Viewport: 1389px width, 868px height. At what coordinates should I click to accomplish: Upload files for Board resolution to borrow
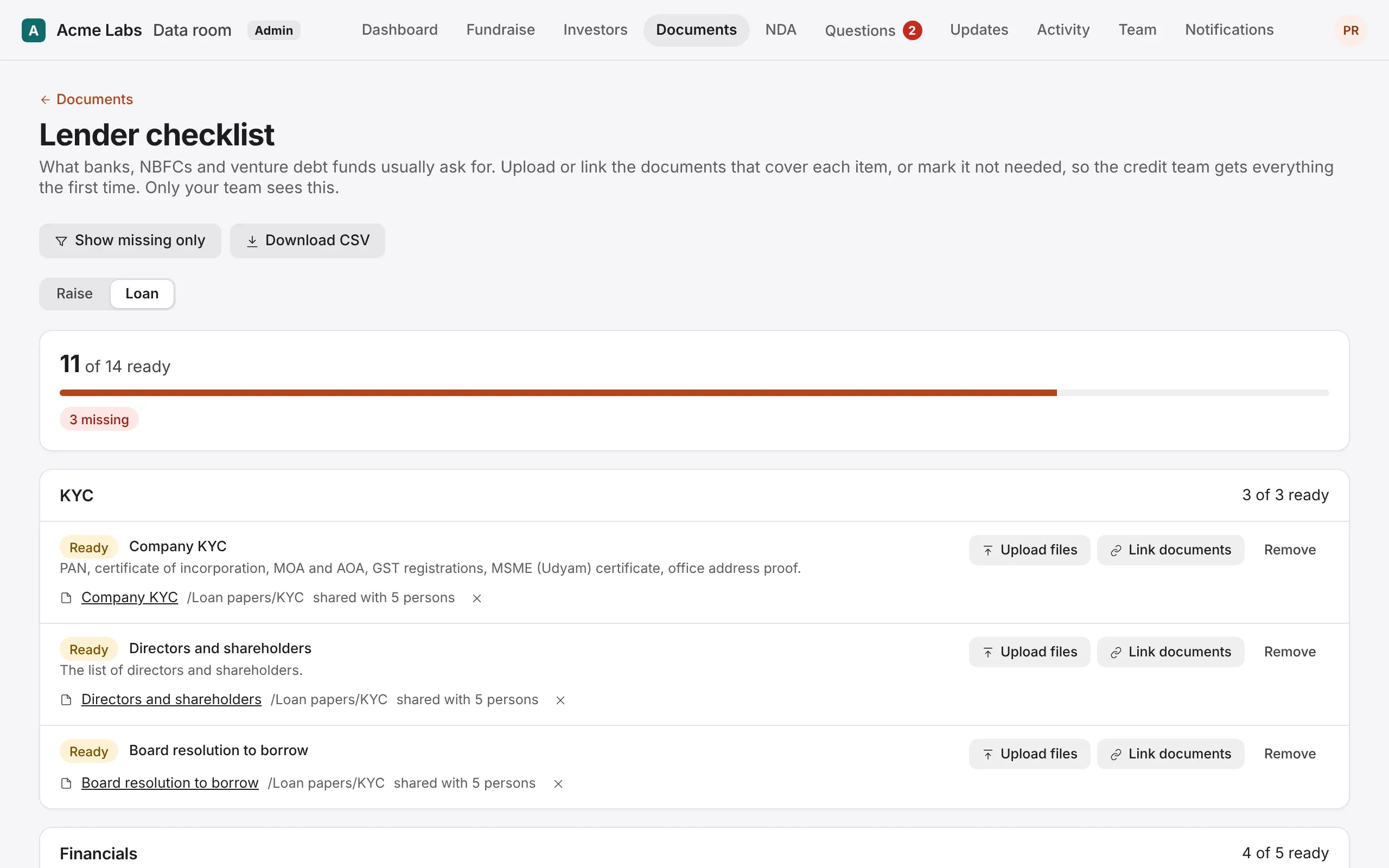1029,754
